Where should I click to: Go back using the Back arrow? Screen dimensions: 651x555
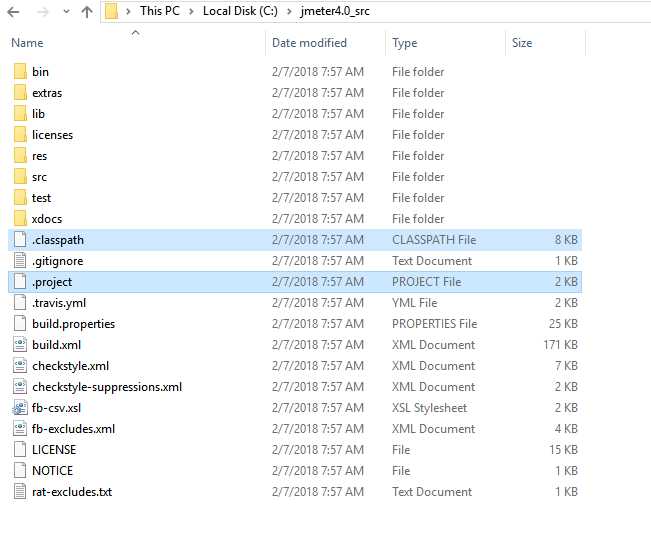pos(13,12)
